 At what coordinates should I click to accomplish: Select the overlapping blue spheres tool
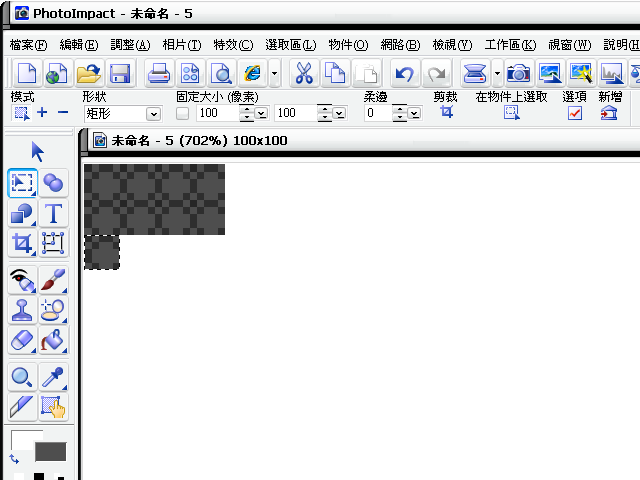click(x=53, y=183)
